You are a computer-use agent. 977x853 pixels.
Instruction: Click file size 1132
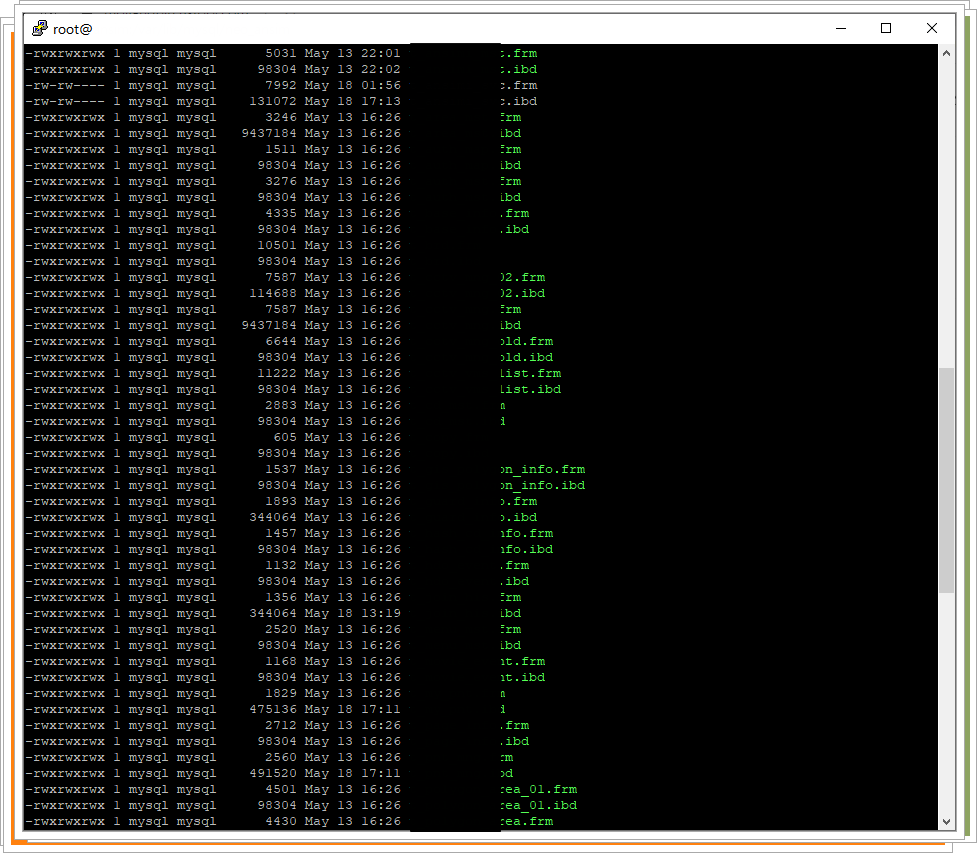click(281, 565)
